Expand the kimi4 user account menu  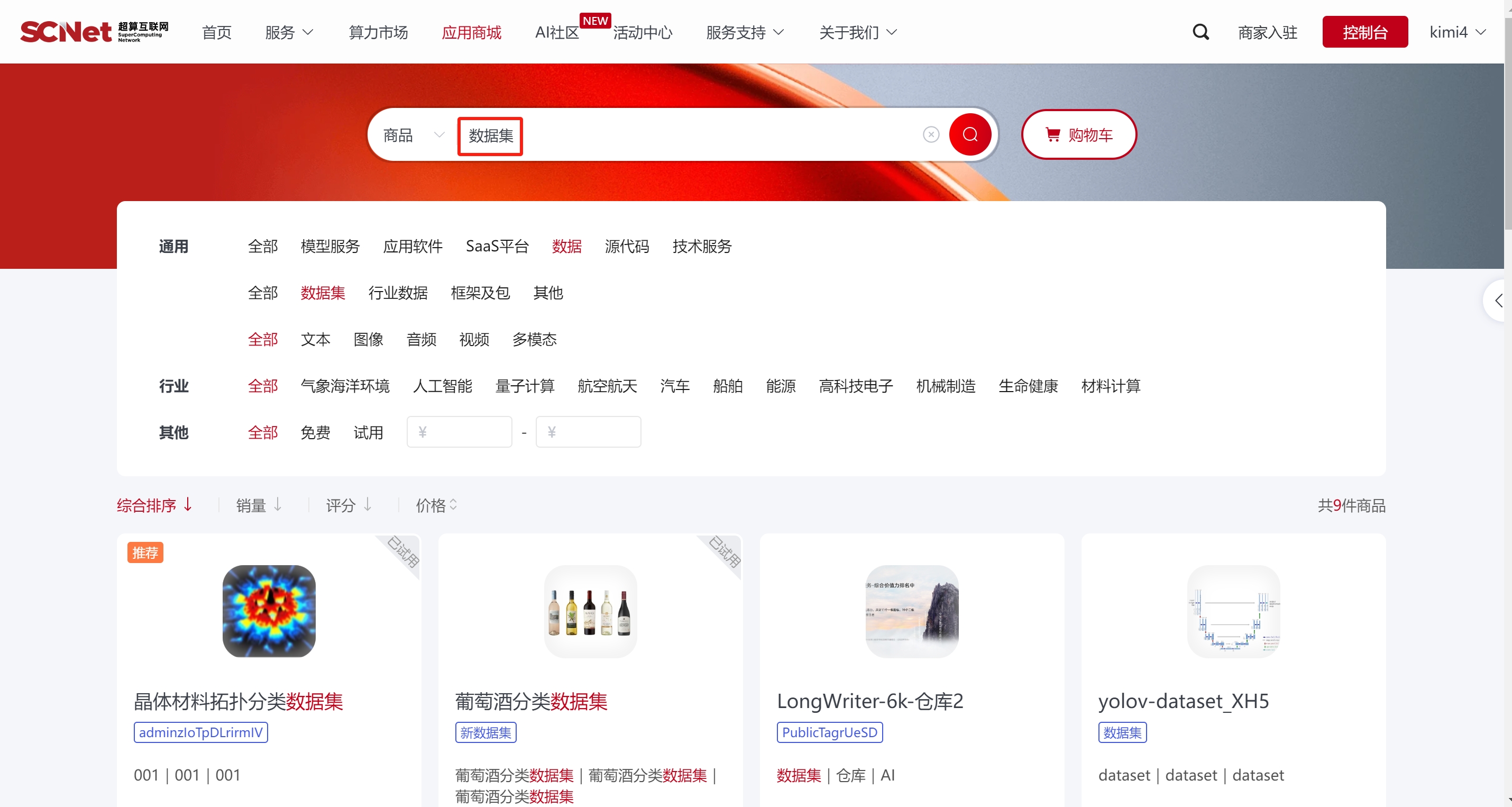click(1457, 32)
